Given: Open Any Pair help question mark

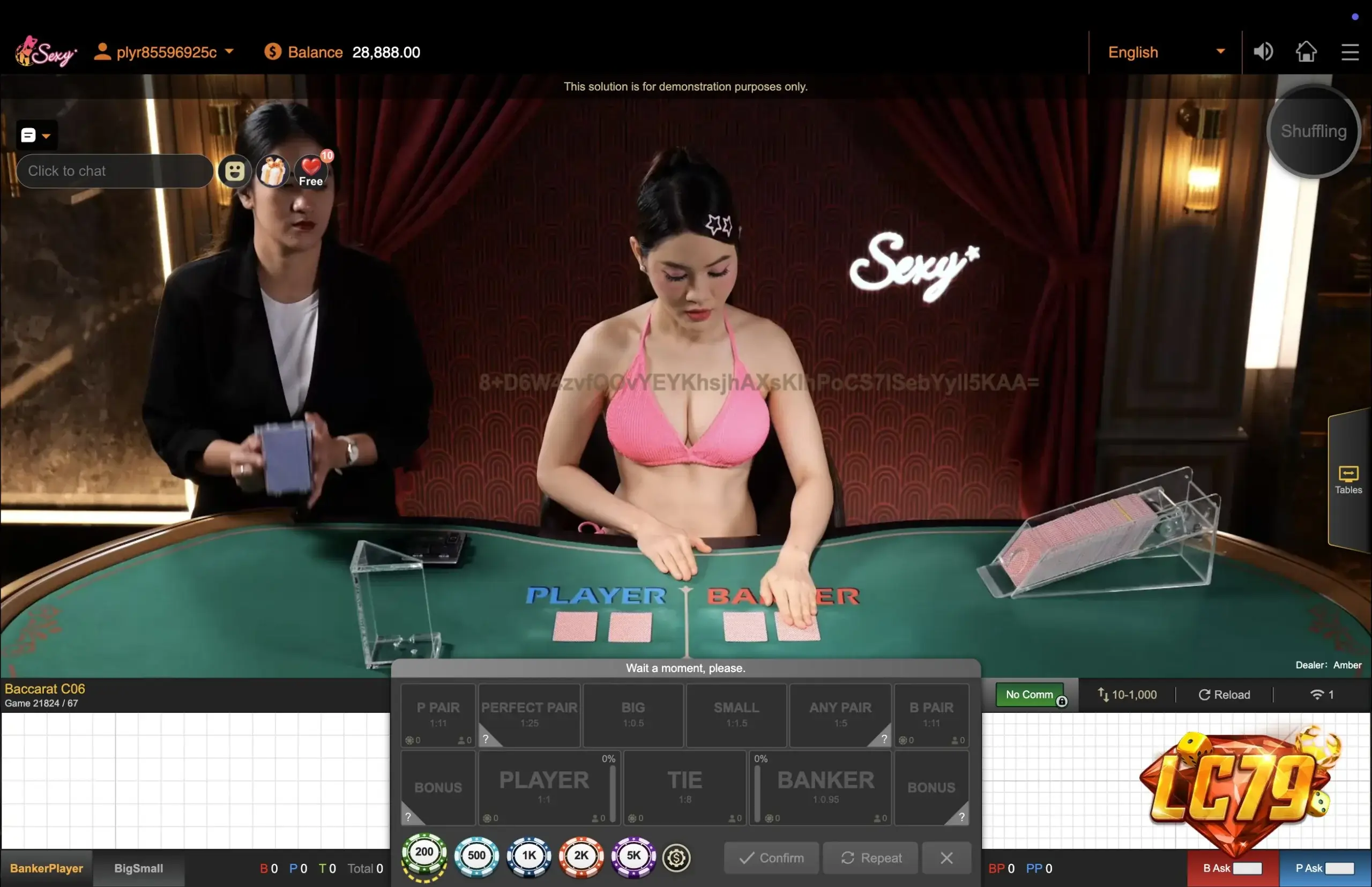Looking at the screenshot, I should (x=884, y=739).
